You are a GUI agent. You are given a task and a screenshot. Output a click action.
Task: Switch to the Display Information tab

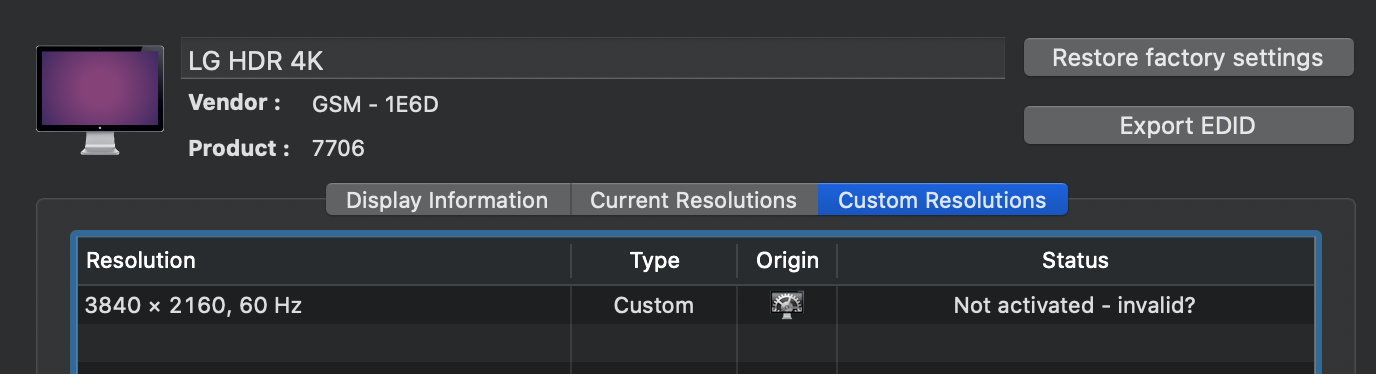[x=447, y=200]
